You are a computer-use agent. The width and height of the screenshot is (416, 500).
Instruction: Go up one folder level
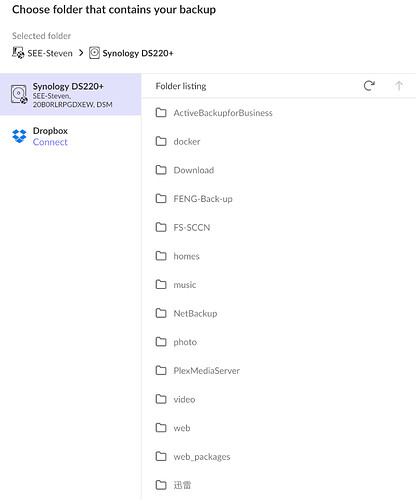(399, 86)
